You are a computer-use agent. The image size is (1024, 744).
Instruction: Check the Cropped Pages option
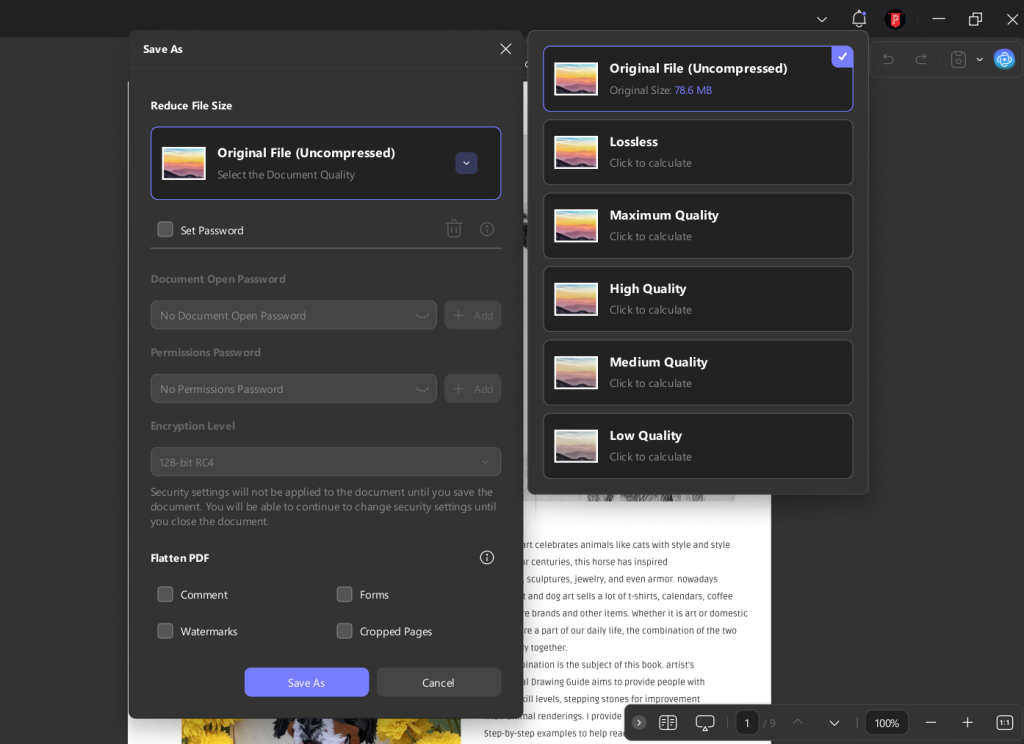(345, 632)
